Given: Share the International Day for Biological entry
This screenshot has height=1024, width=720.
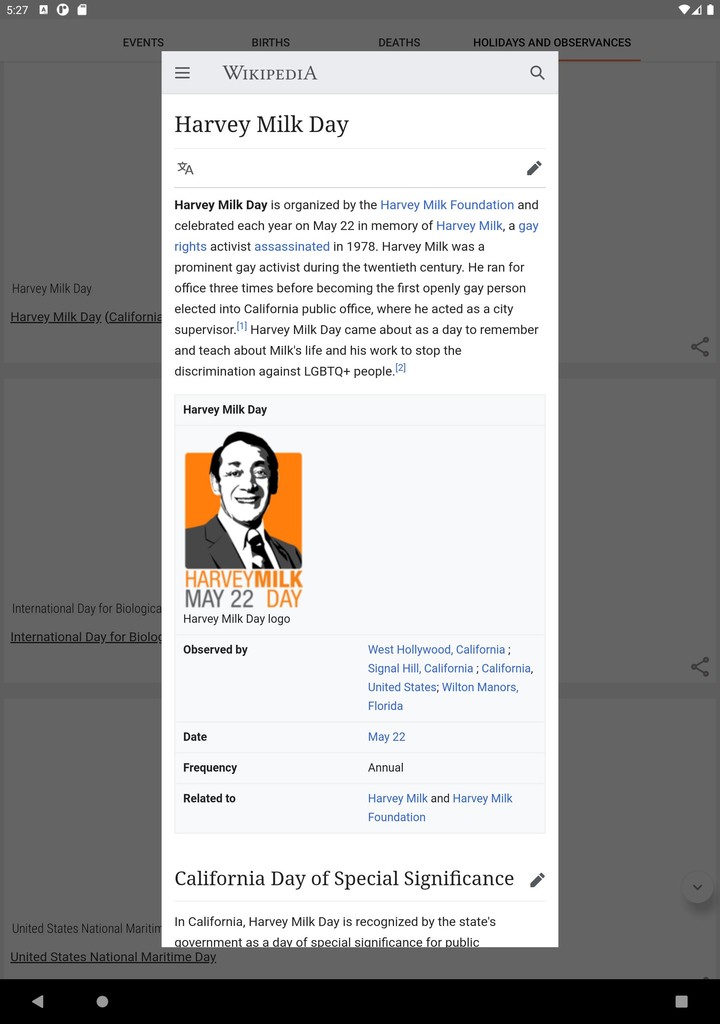Looking at the screenshot, I should pos(700,667).
